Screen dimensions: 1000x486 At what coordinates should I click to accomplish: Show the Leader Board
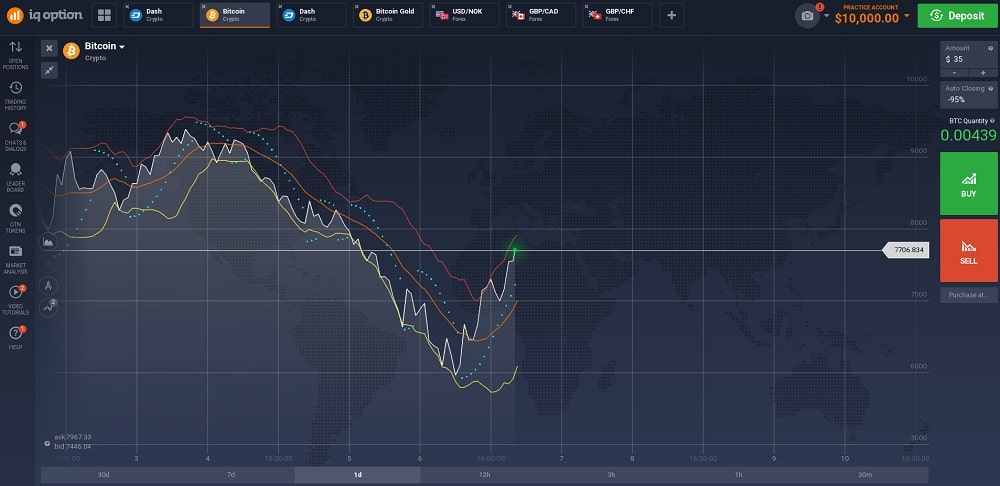coord(16,175)
